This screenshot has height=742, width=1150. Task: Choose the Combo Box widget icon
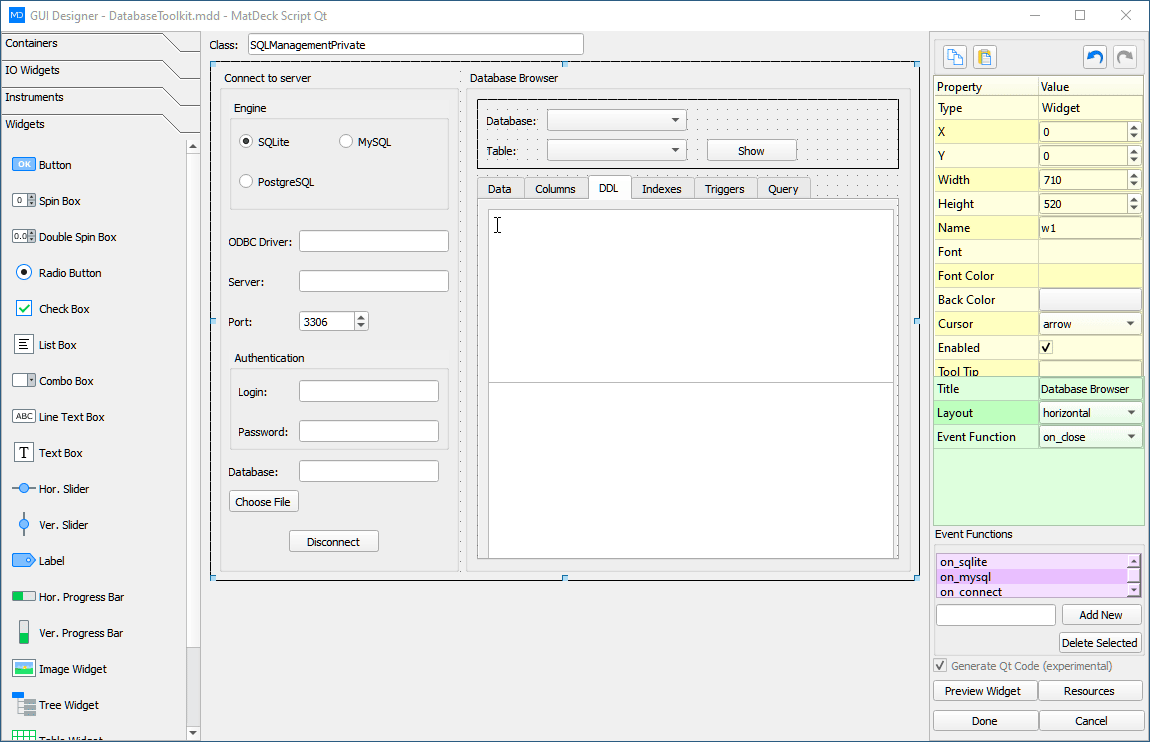24,381
